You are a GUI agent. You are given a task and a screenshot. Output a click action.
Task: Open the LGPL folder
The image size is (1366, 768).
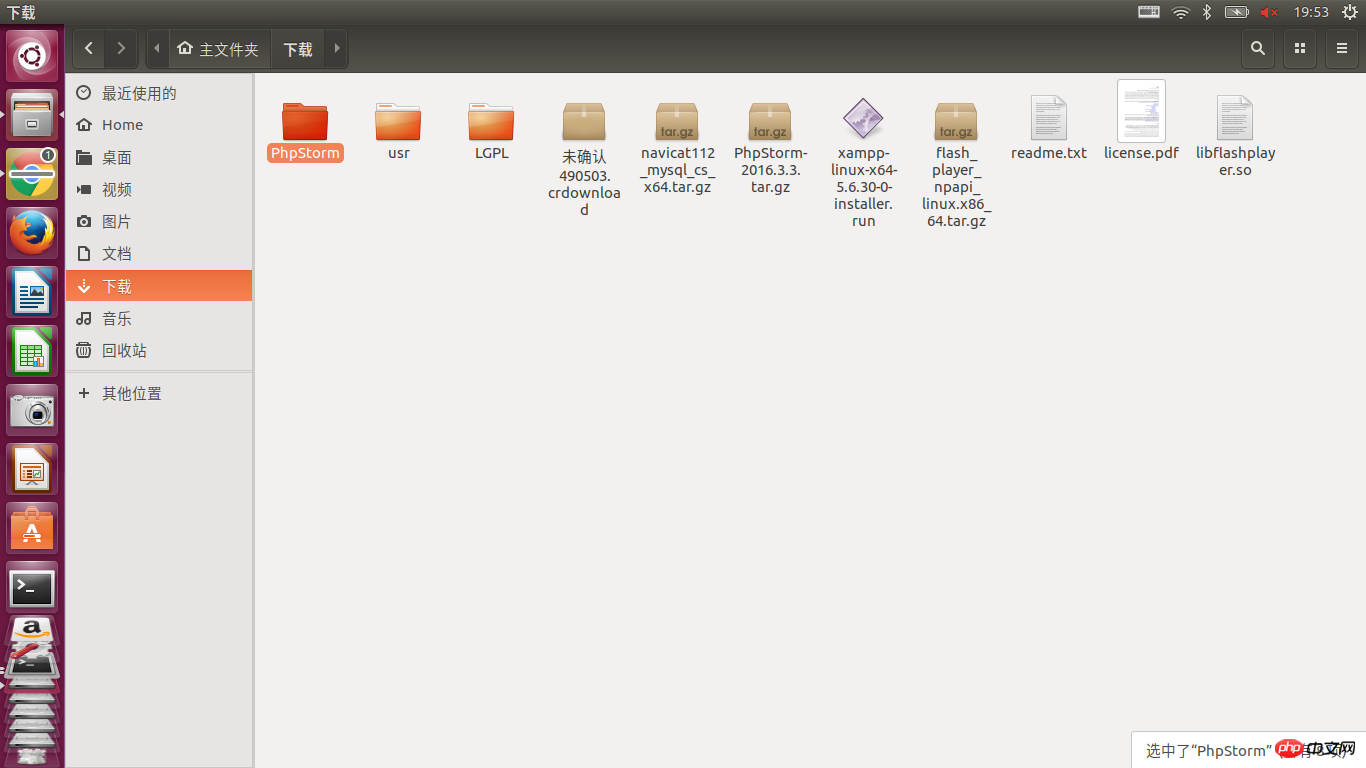tap(491, 121)
